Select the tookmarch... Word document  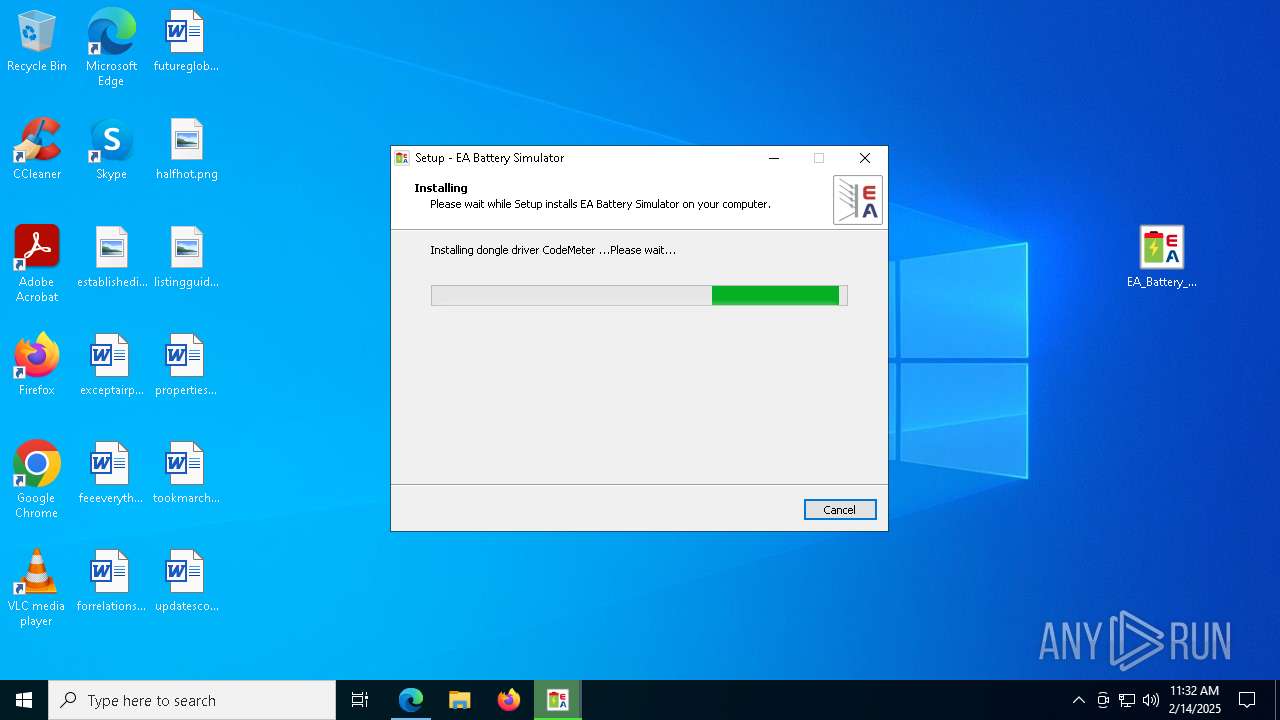pyautogui.click(x=186, y=474)
